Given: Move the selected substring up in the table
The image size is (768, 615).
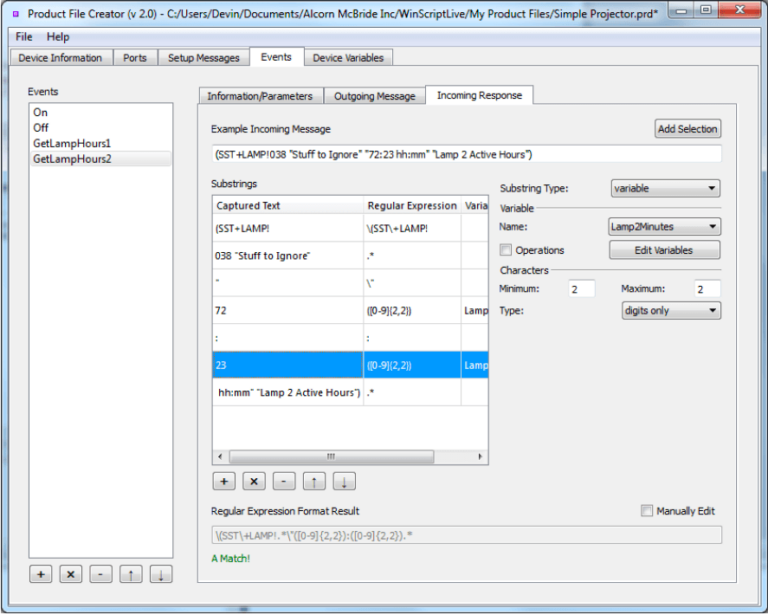Looking at the screenshot, I should click(313, 481).
